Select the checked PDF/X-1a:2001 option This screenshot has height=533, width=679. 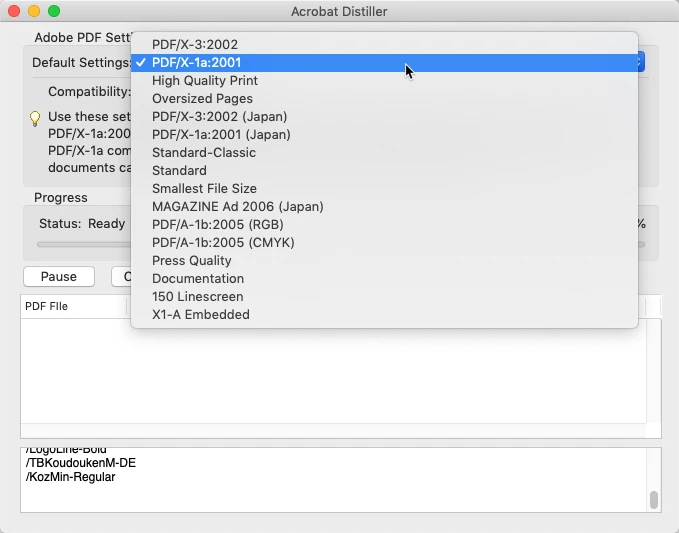[384, 63]
